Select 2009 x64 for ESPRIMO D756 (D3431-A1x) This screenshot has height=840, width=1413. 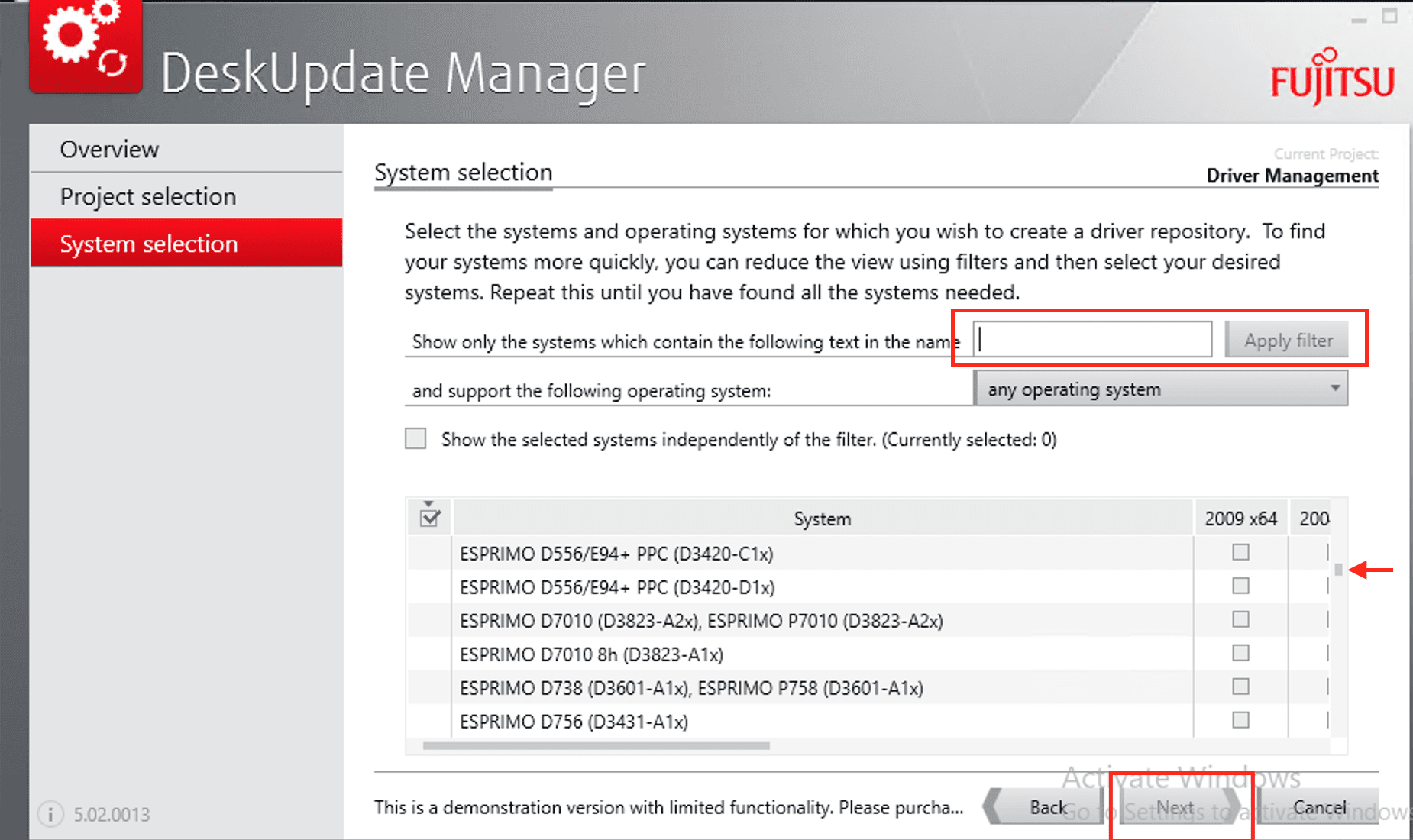(1240, 720)
